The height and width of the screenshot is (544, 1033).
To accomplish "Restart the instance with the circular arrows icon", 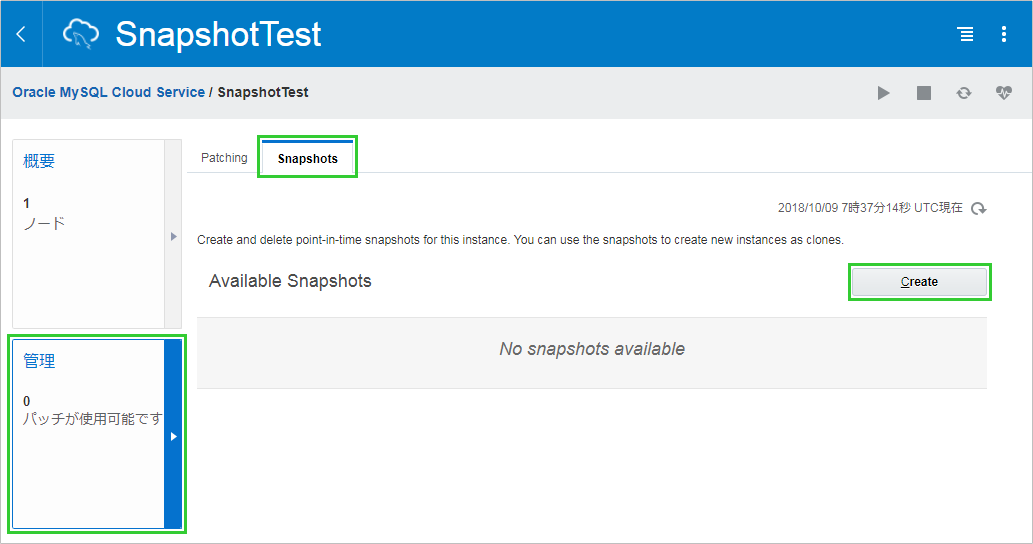I will point(964,93).
